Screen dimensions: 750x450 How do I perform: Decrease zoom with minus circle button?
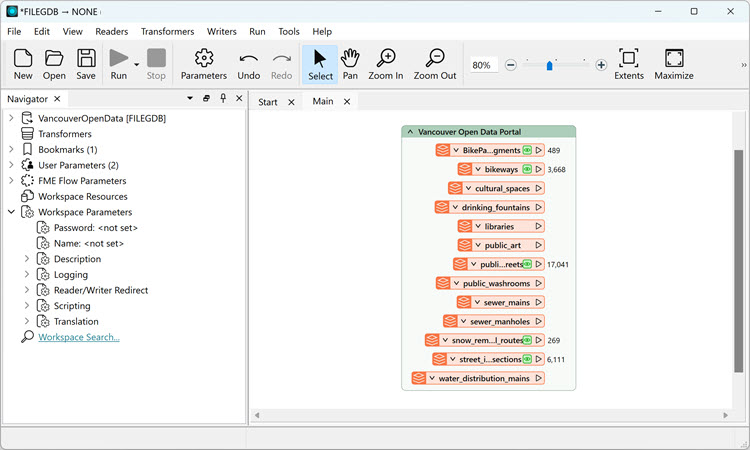tap(511, 65)
